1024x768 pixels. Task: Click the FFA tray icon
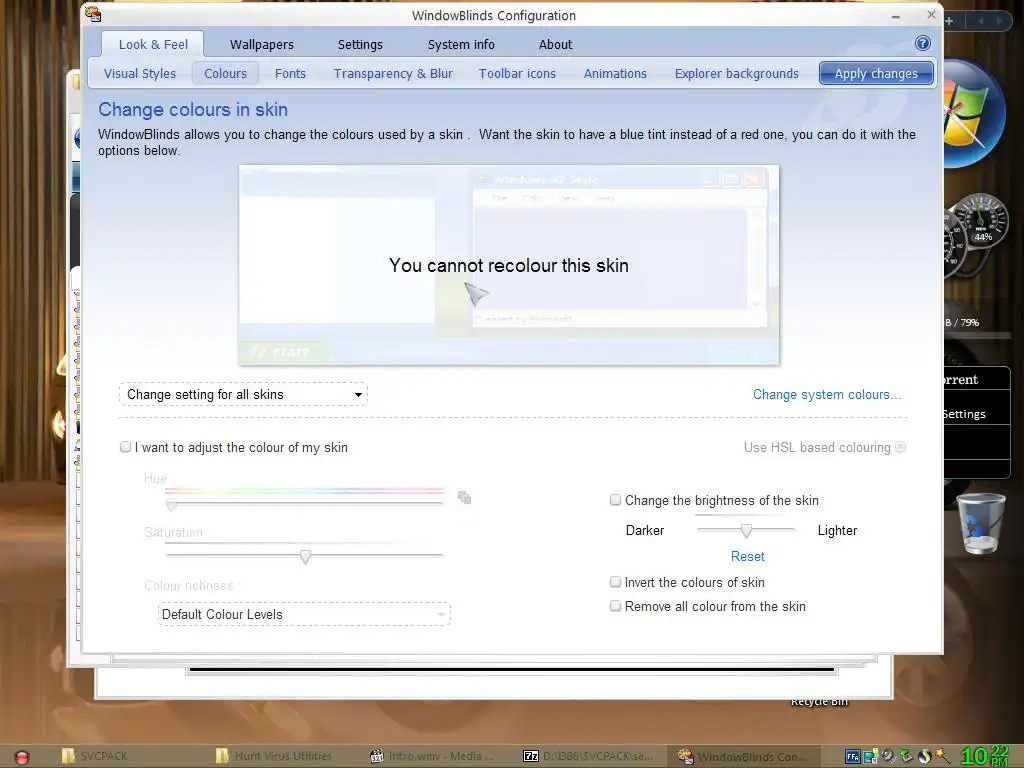point(852,757)
